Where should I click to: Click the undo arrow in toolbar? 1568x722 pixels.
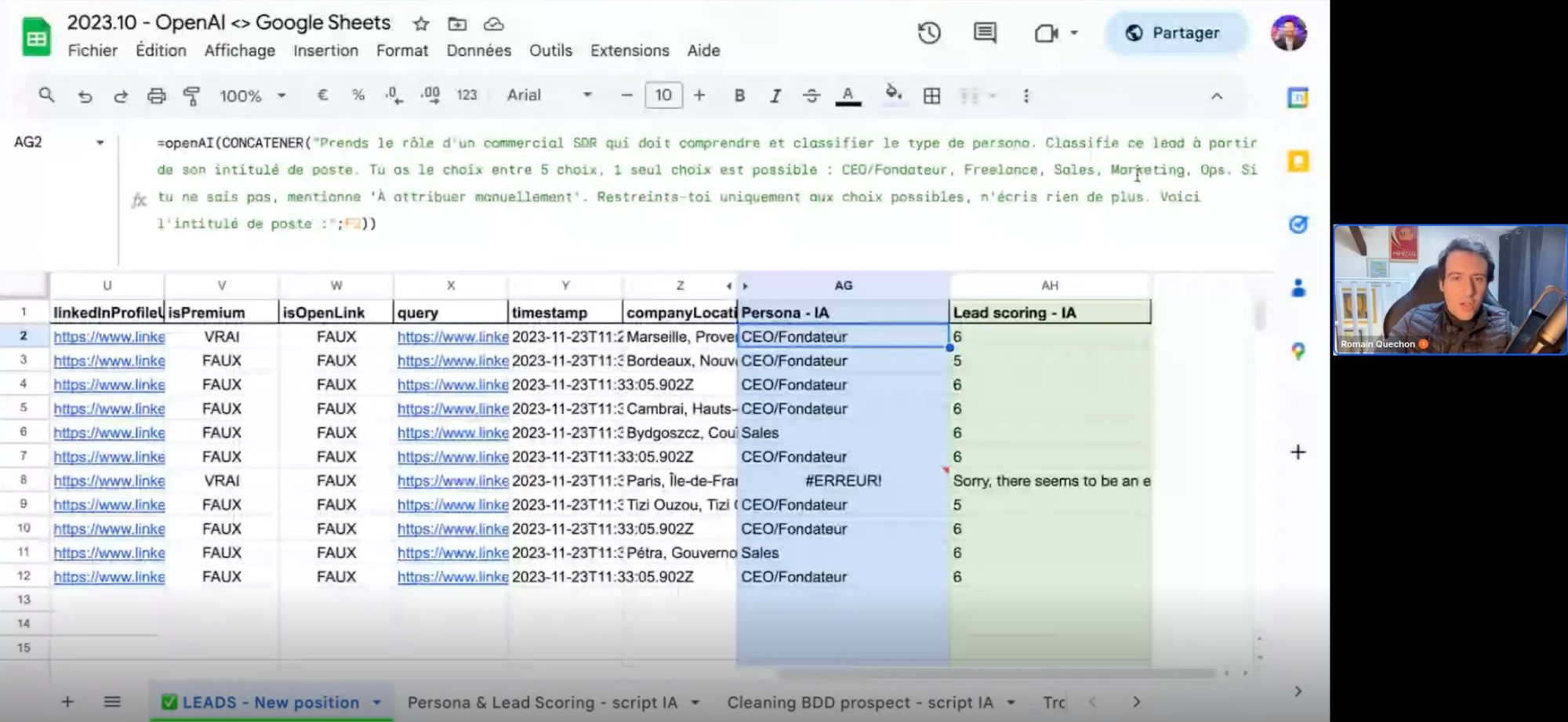[x=85, y=96]
